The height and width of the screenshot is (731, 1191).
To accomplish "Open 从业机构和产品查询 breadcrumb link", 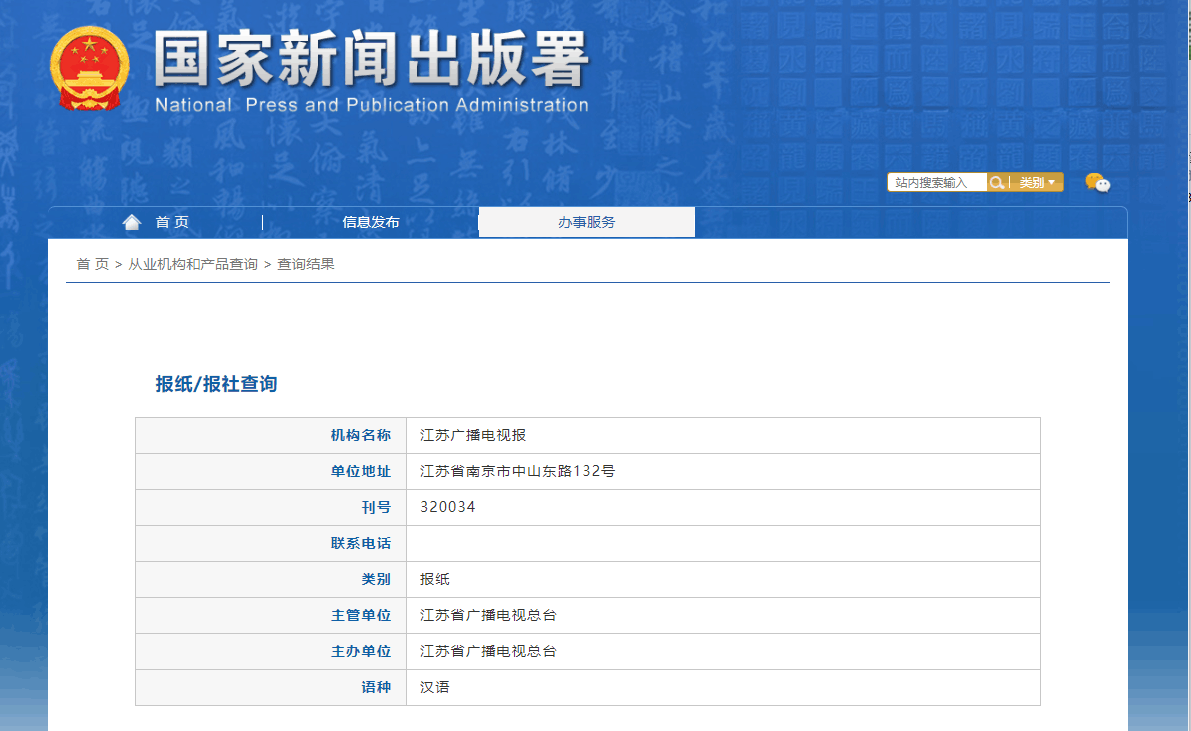I will pos(193,264).
